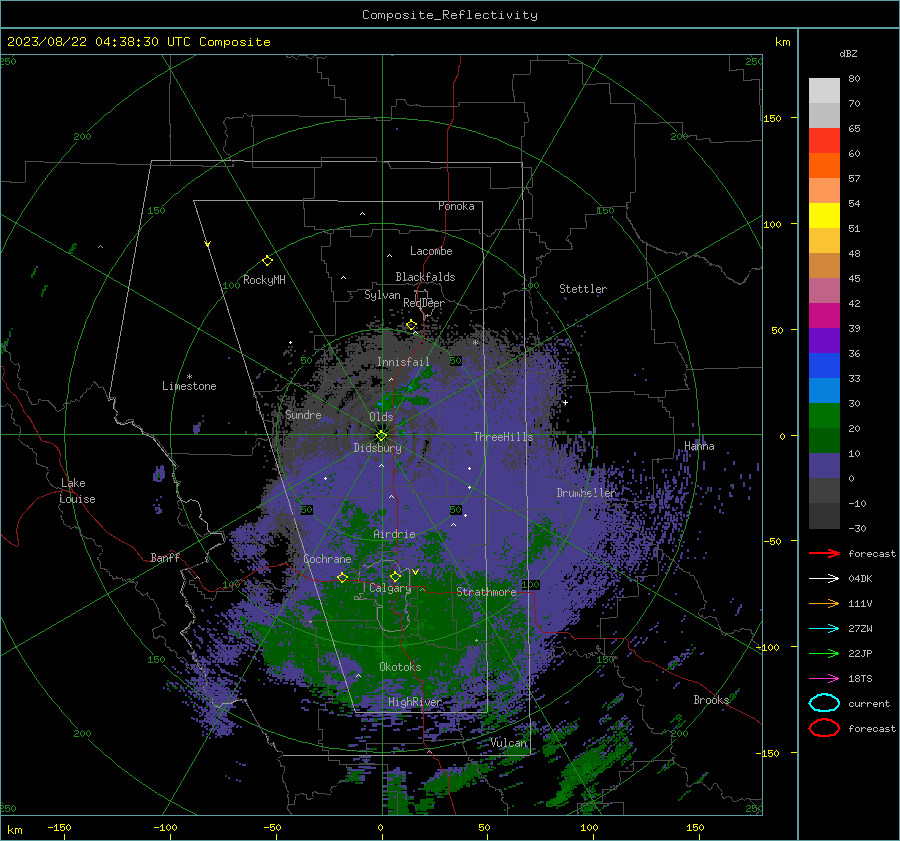Select the yellow 54 dBZ color swatch
The height and width of the screenshot is (841, 900).
click(x=824, y=216)
